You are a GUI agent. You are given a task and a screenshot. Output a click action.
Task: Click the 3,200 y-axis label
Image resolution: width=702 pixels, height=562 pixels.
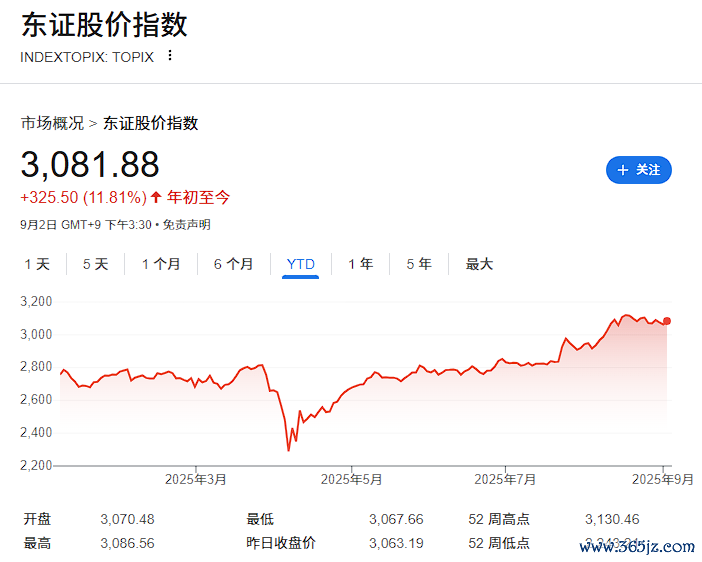pos(36,301)
